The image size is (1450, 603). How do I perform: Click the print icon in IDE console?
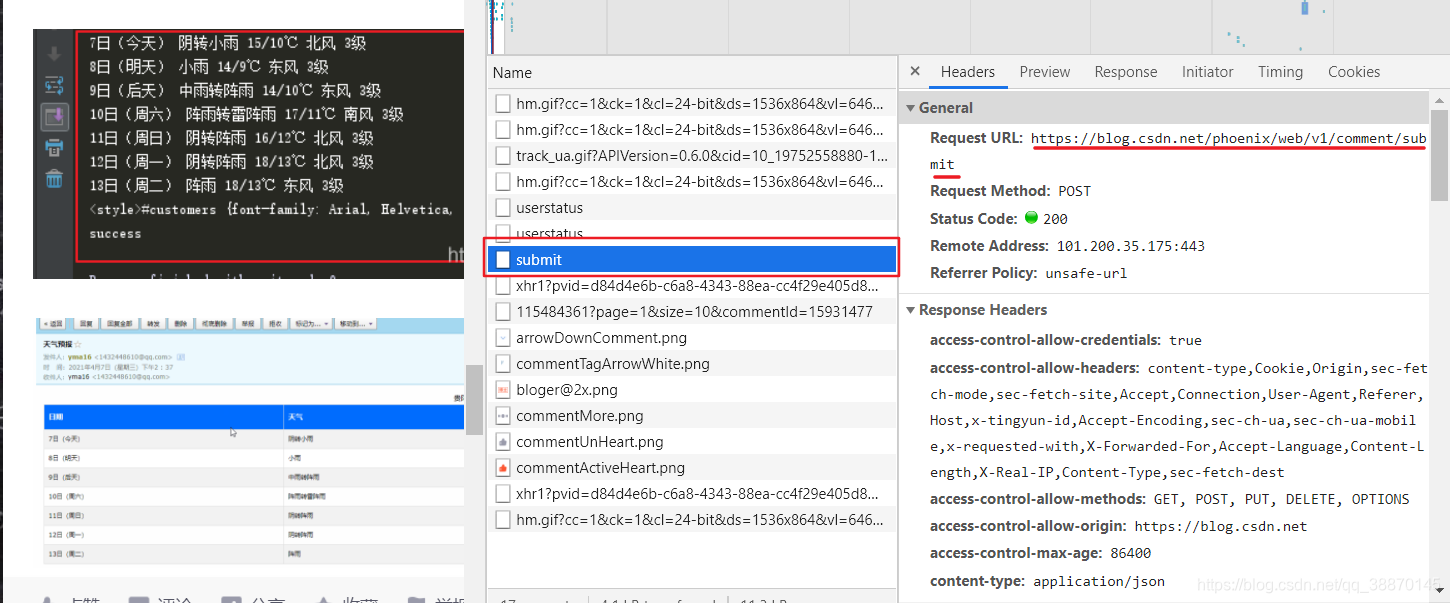tap(54, 148)
